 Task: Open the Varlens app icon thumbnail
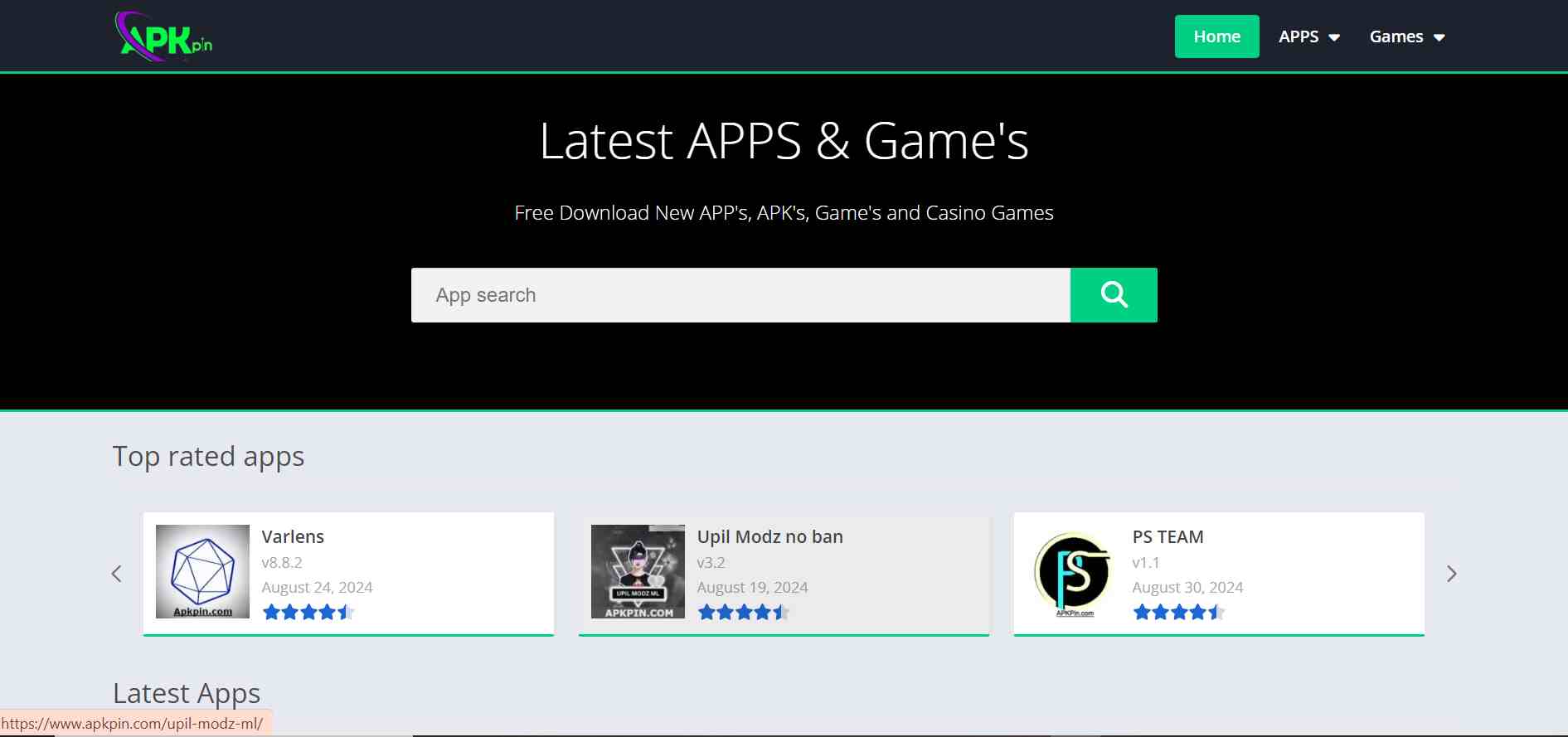pos(202,571)
